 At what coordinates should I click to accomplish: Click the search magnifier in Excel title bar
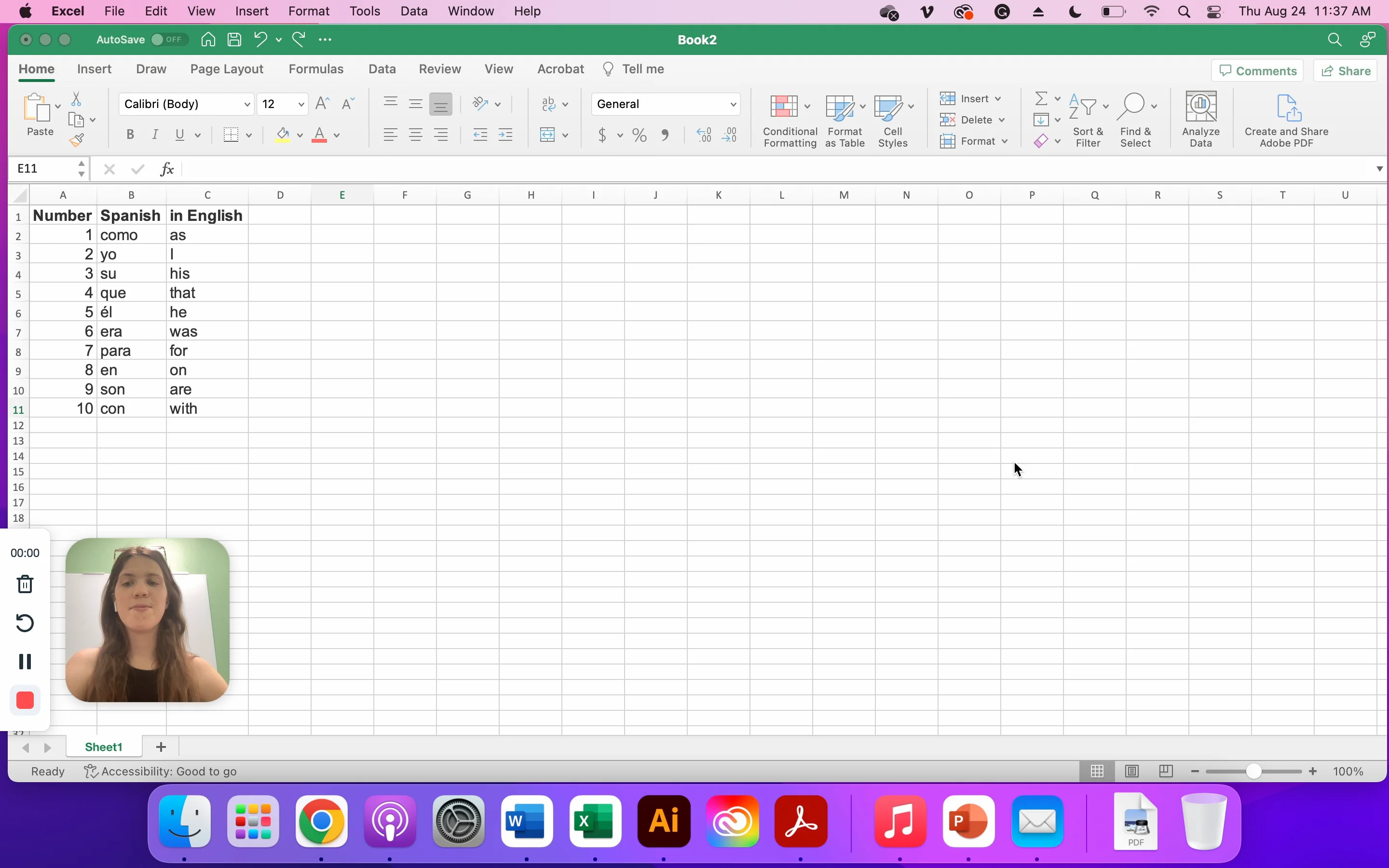[1335, 40]
